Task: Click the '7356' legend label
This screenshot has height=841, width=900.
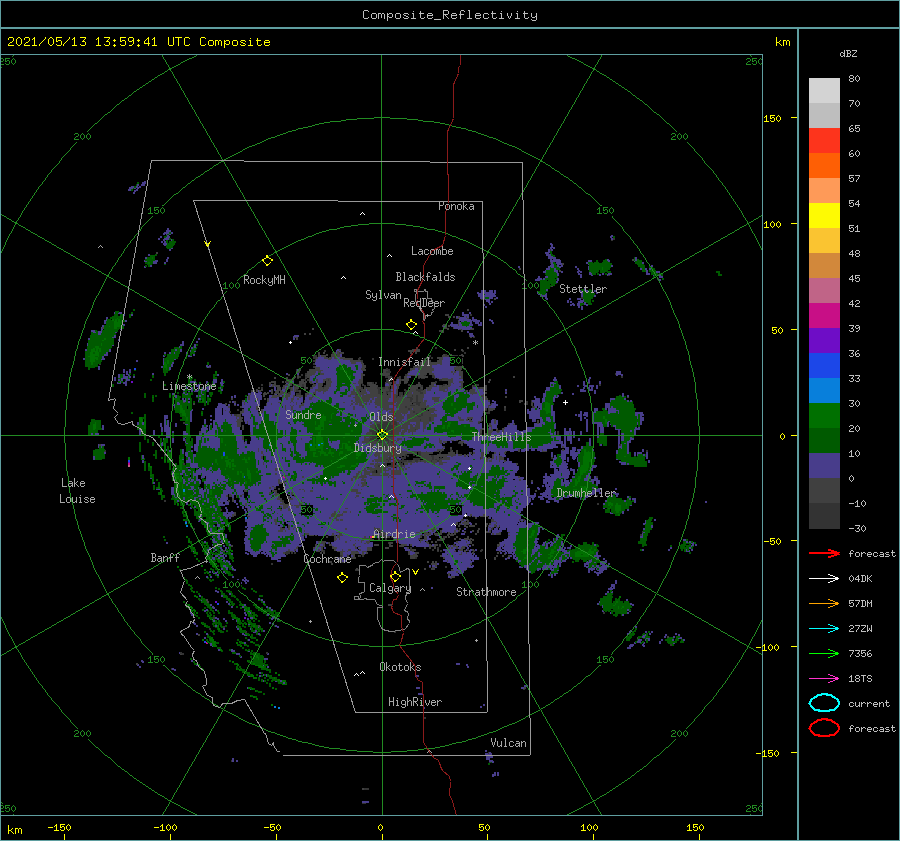Action: click(x=860, y=653)
